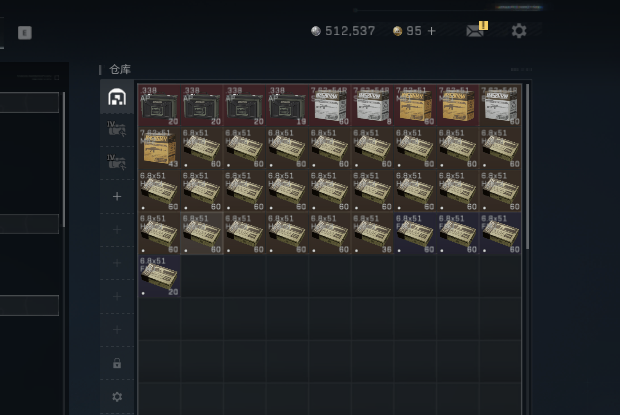Open game settings gear at top right
The height and width of the screenshot is (415, 620).
(519, 30)
